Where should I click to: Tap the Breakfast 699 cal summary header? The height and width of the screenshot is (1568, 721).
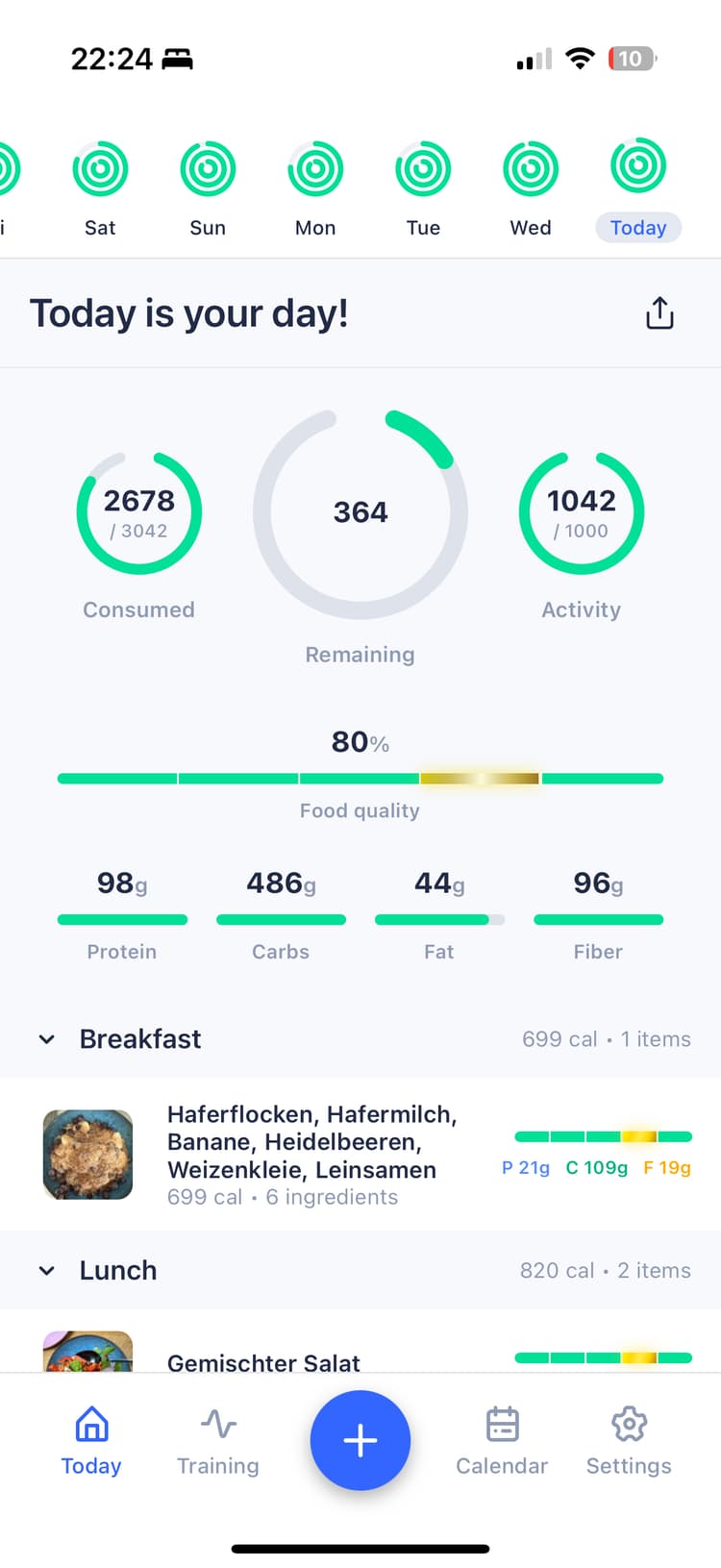click(606, 1039)
